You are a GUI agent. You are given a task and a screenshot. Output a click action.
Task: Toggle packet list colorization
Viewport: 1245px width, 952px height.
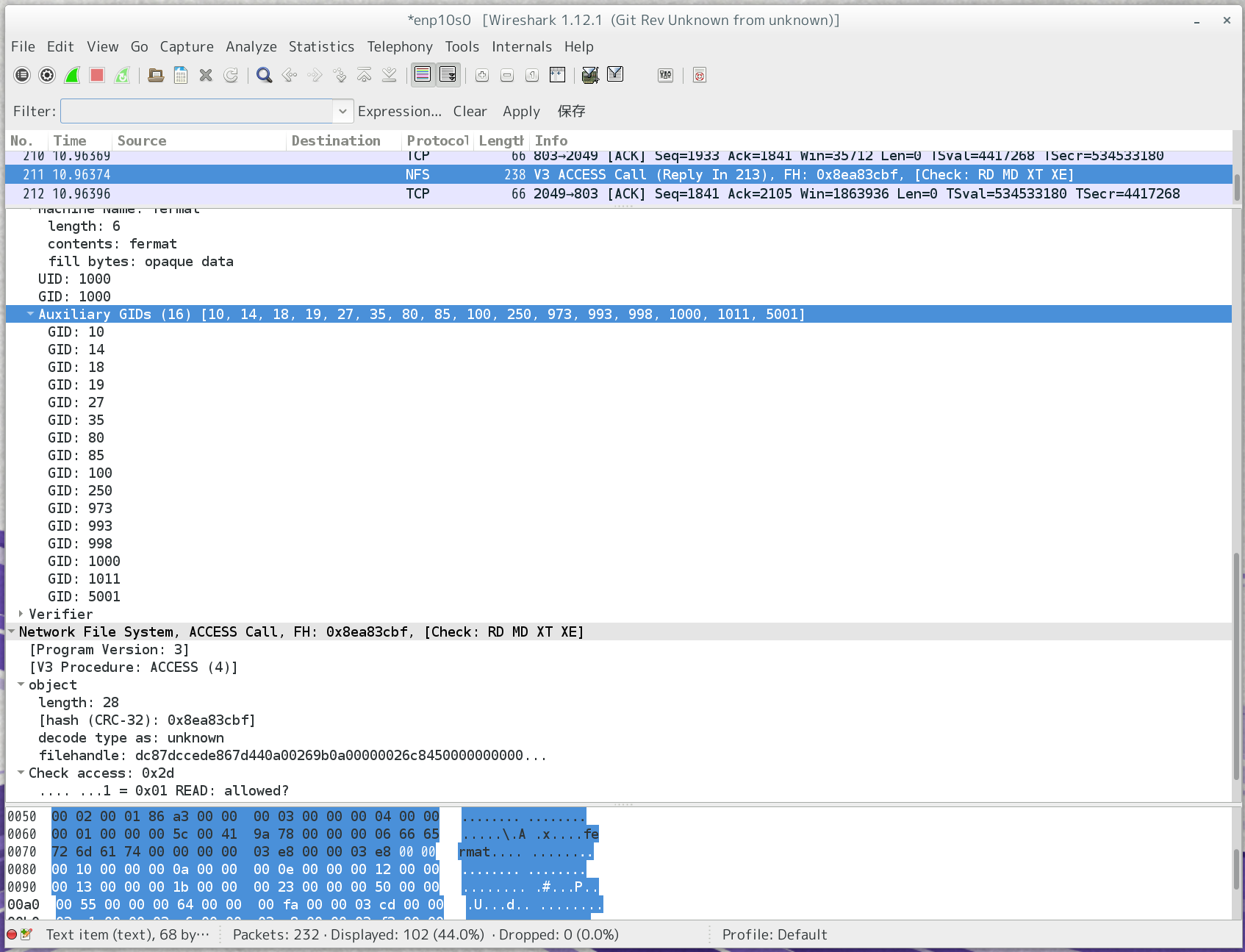pyautogui.click(x=423, y=75)
